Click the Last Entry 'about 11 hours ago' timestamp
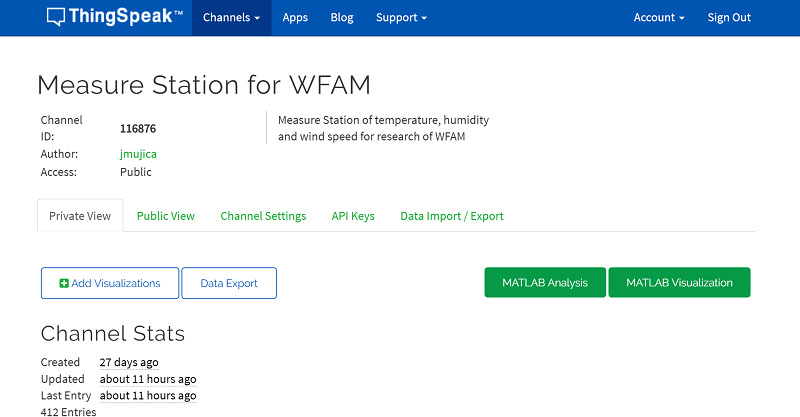The image size is (800, 417). click(x=148, y=396)
